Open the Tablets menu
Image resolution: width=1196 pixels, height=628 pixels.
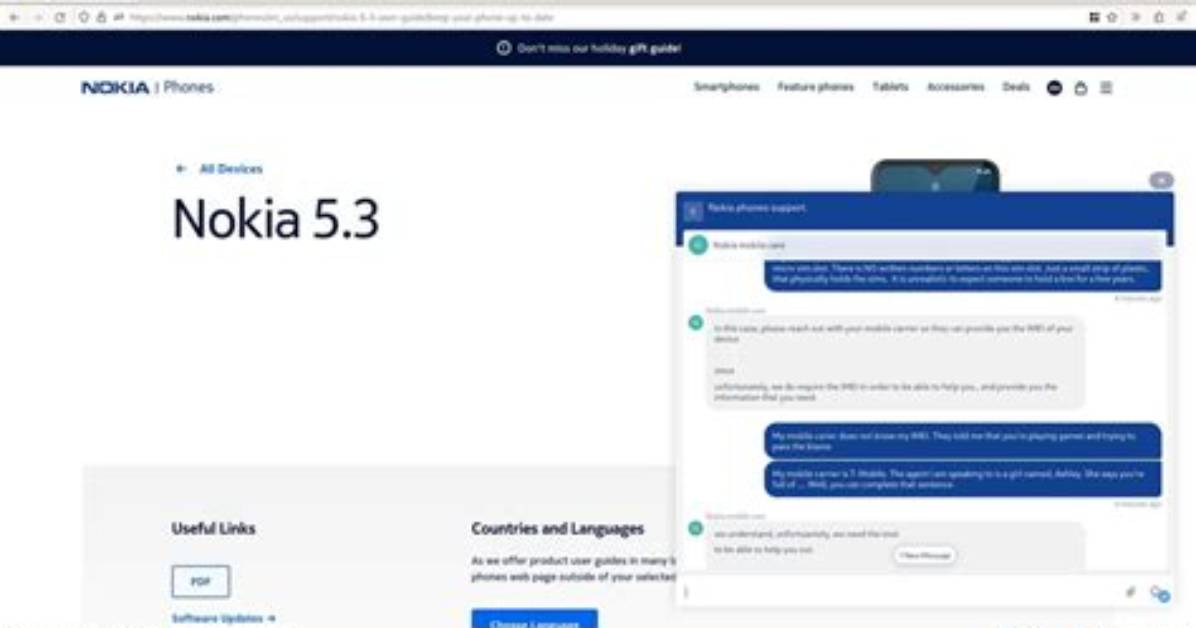coord(890,87)
